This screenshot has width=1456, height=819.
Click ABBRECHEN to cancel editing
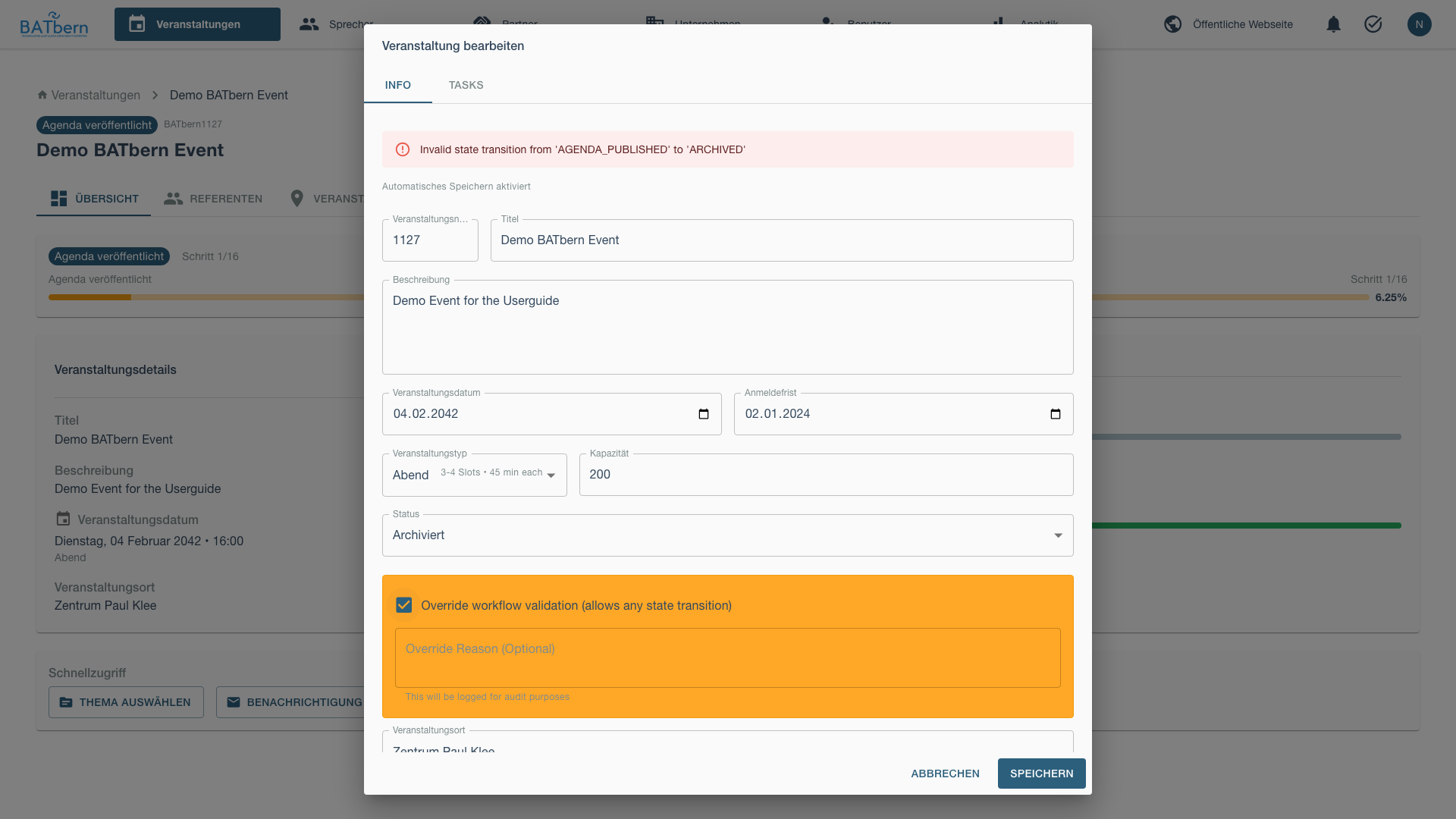pyautogui.click(x=945, y=773)
